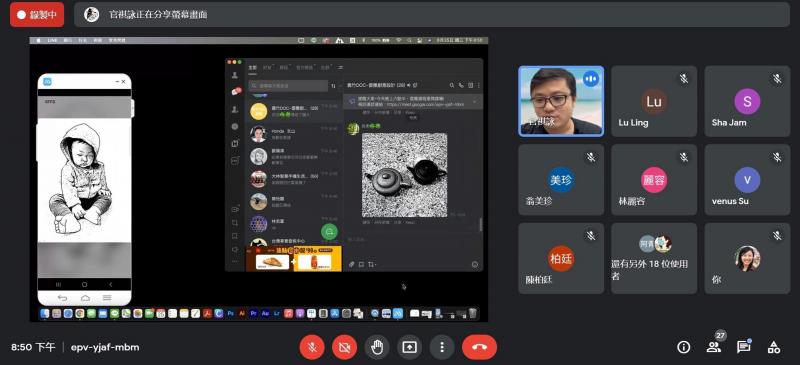Expand the pinned announcement chevron

[x=475, y=102]
